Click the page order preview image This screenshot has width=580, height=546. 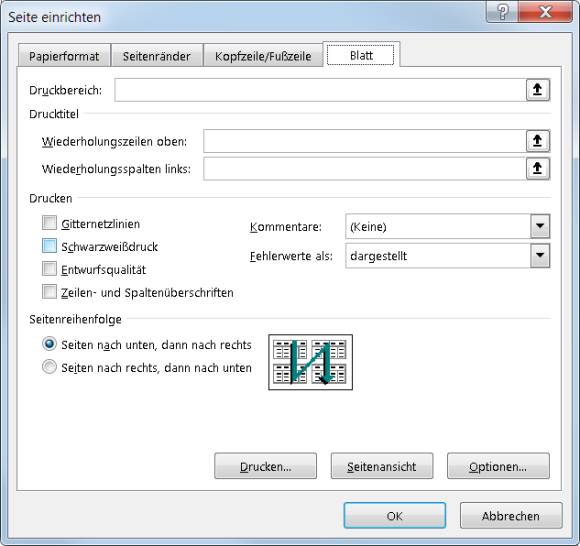click(x=310, y=362)
